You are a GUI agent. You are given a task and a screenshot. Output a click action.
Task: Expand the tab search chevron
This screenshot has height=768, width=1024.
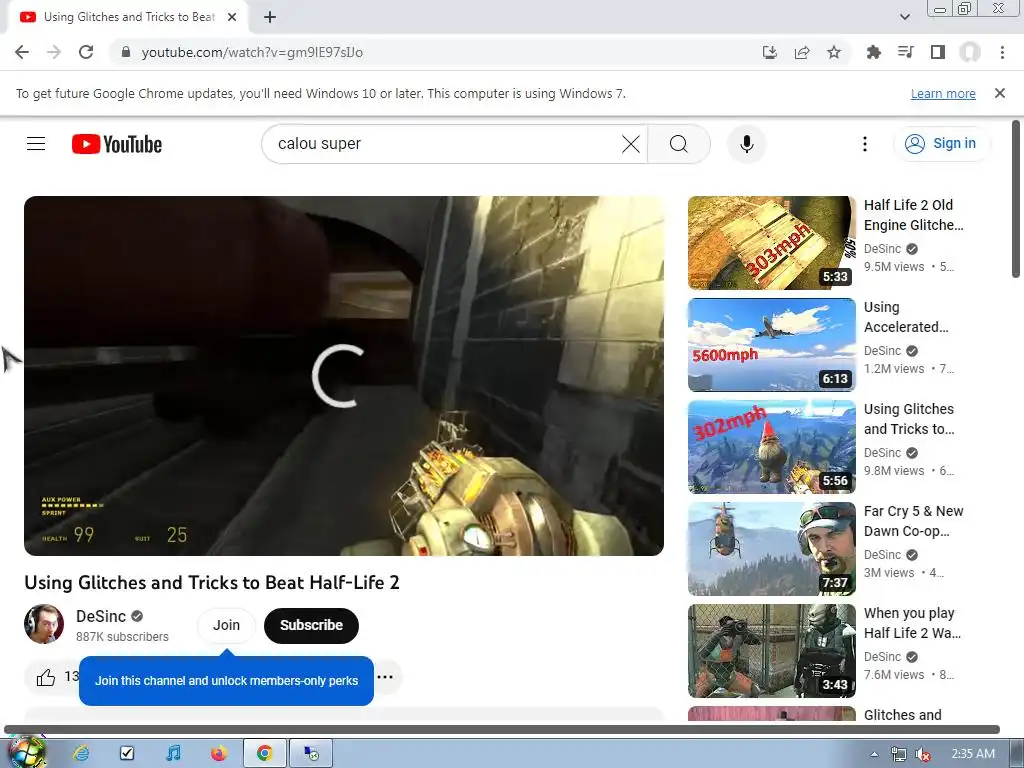click(904, 17)
